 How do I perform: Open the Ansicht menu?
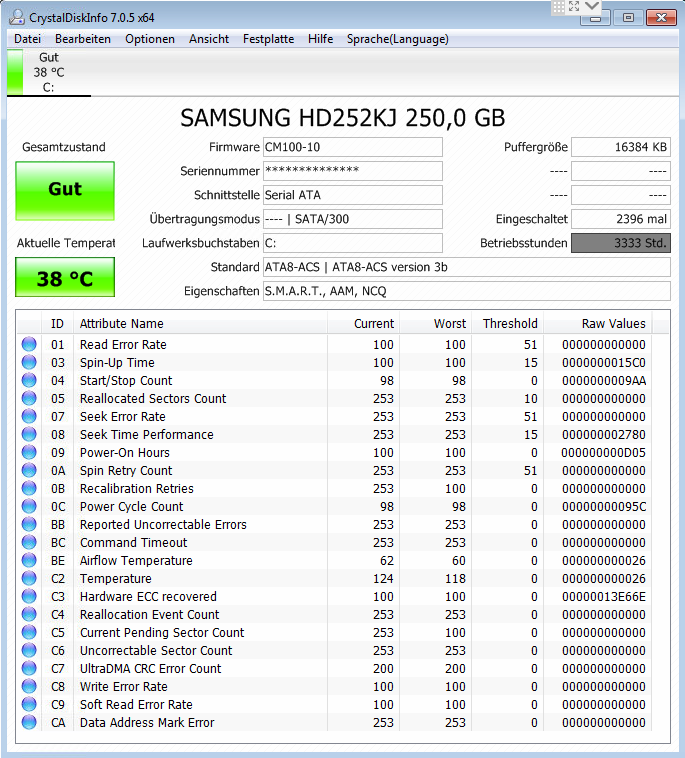(209, 39)
